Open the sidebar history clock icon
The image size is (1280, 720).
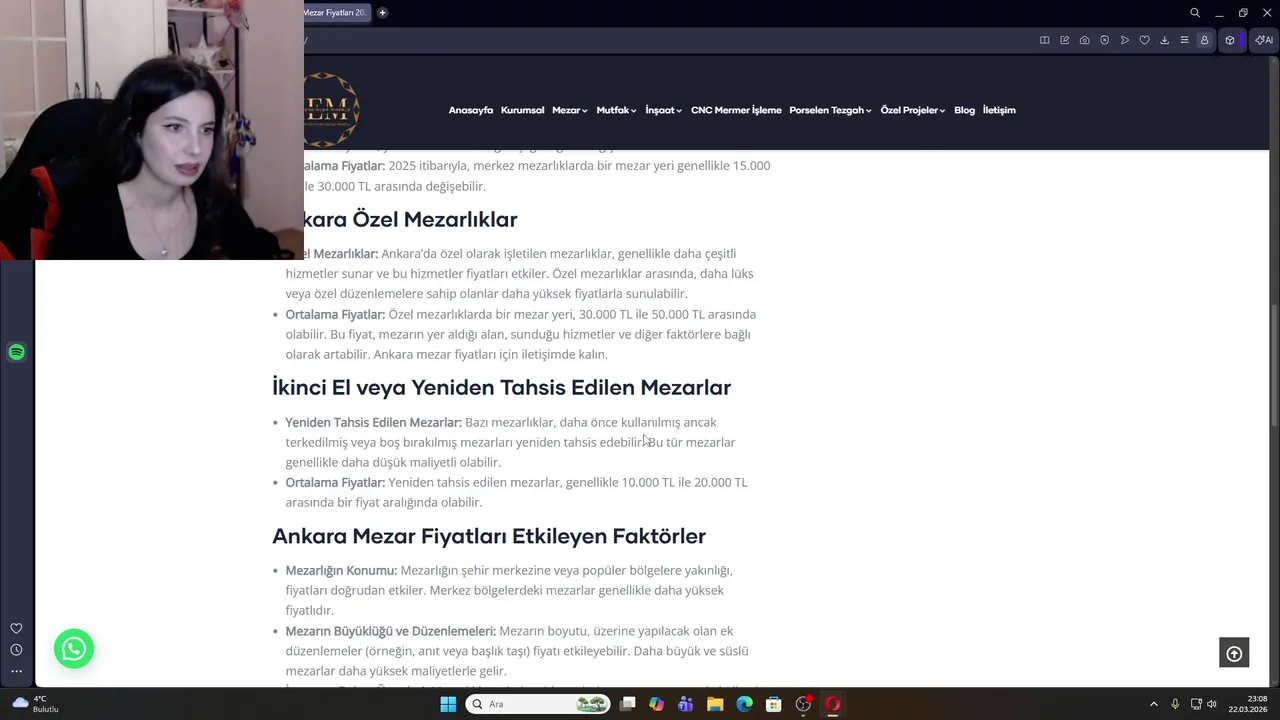[x=16, y=650]
